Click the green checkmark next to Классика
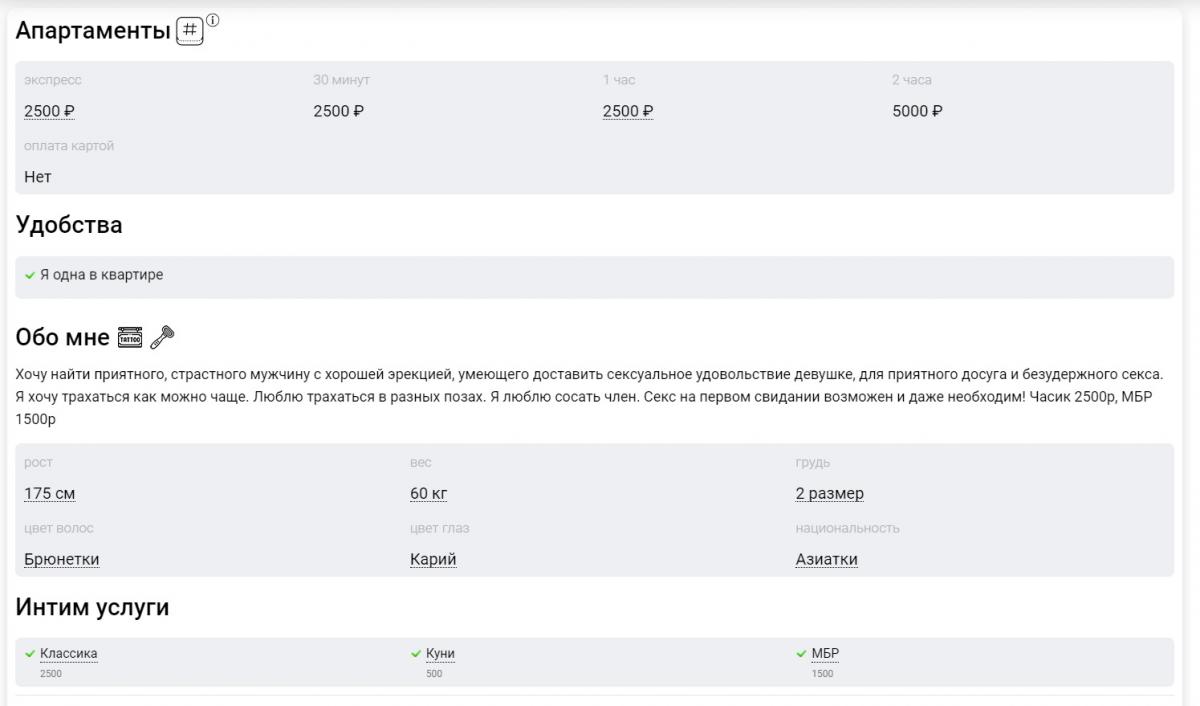Screen dimensions: 1200x706 tap(30, 654)
